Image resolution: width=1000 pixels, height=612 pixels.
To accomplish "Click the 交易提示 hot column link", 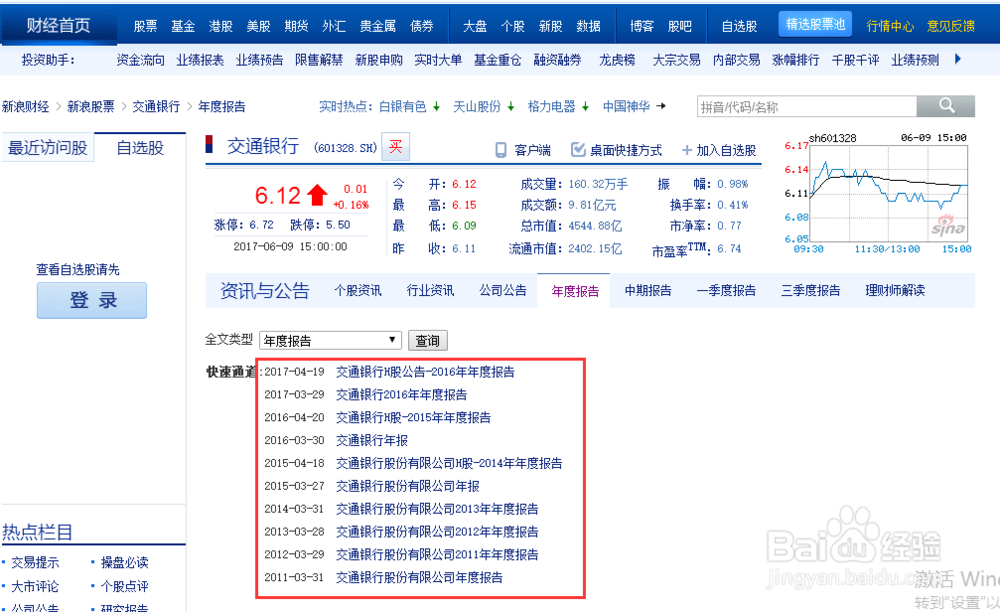I will [x=35, y=562].
